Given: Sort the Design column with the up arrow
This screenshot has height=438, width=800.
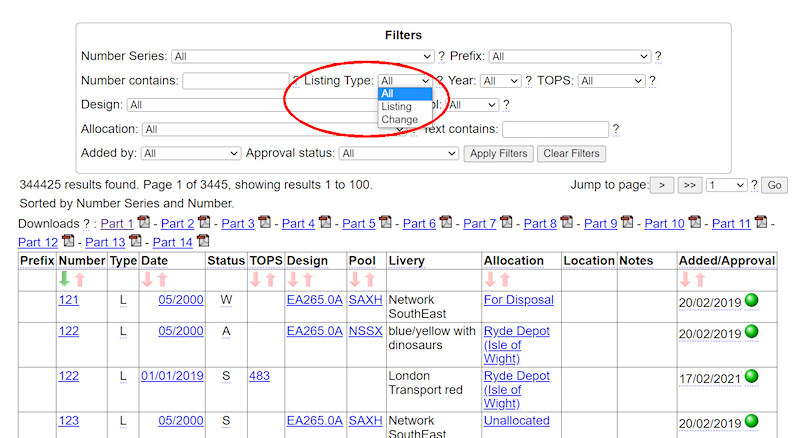Looking at the screenshot, I should [309, 280].
